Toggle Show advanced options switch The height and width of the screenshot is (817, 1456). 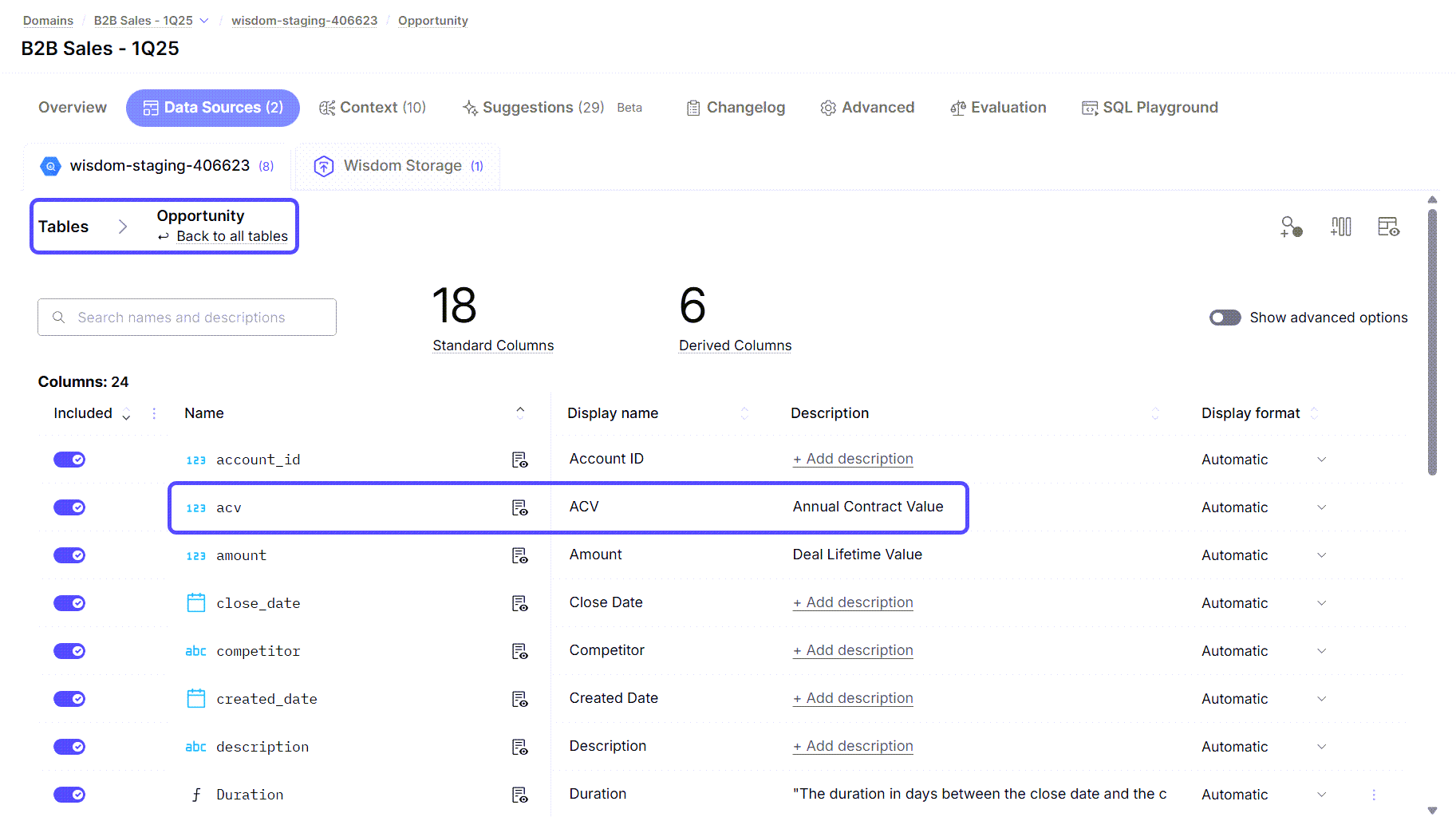click(x=1225, y=318)
